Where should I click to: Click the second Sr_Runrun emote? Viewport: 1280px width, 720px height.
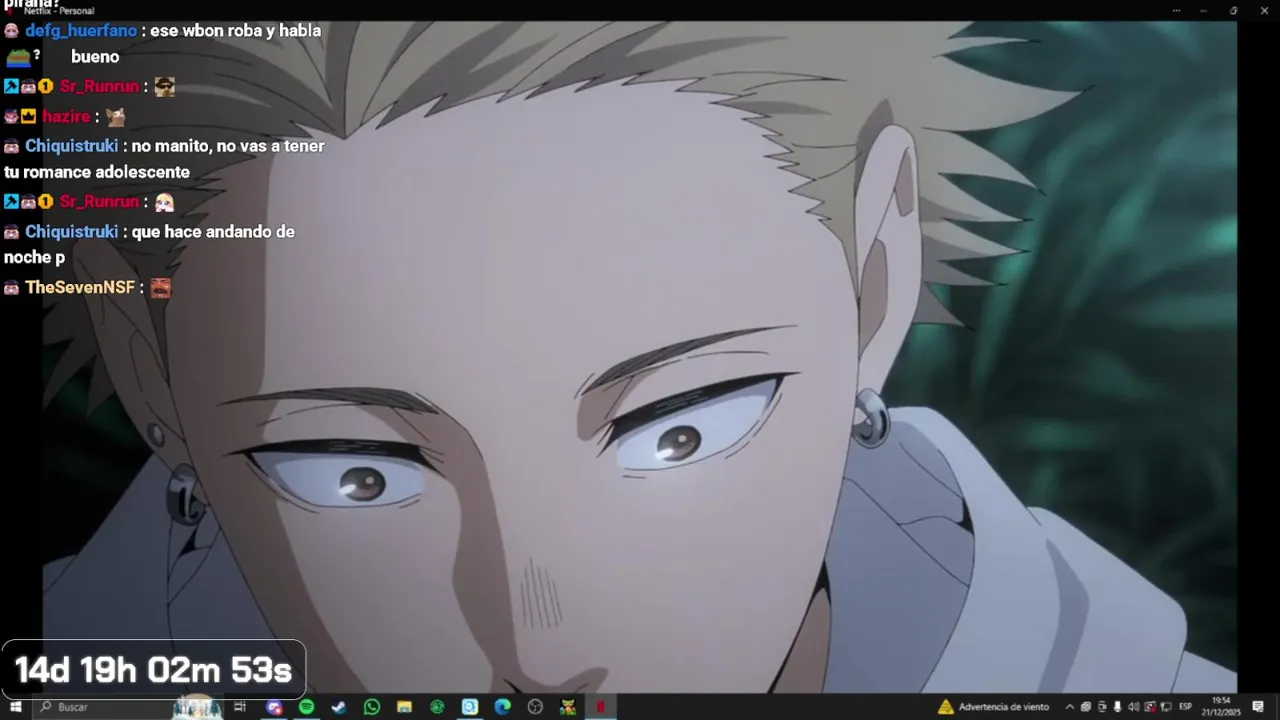165,202
